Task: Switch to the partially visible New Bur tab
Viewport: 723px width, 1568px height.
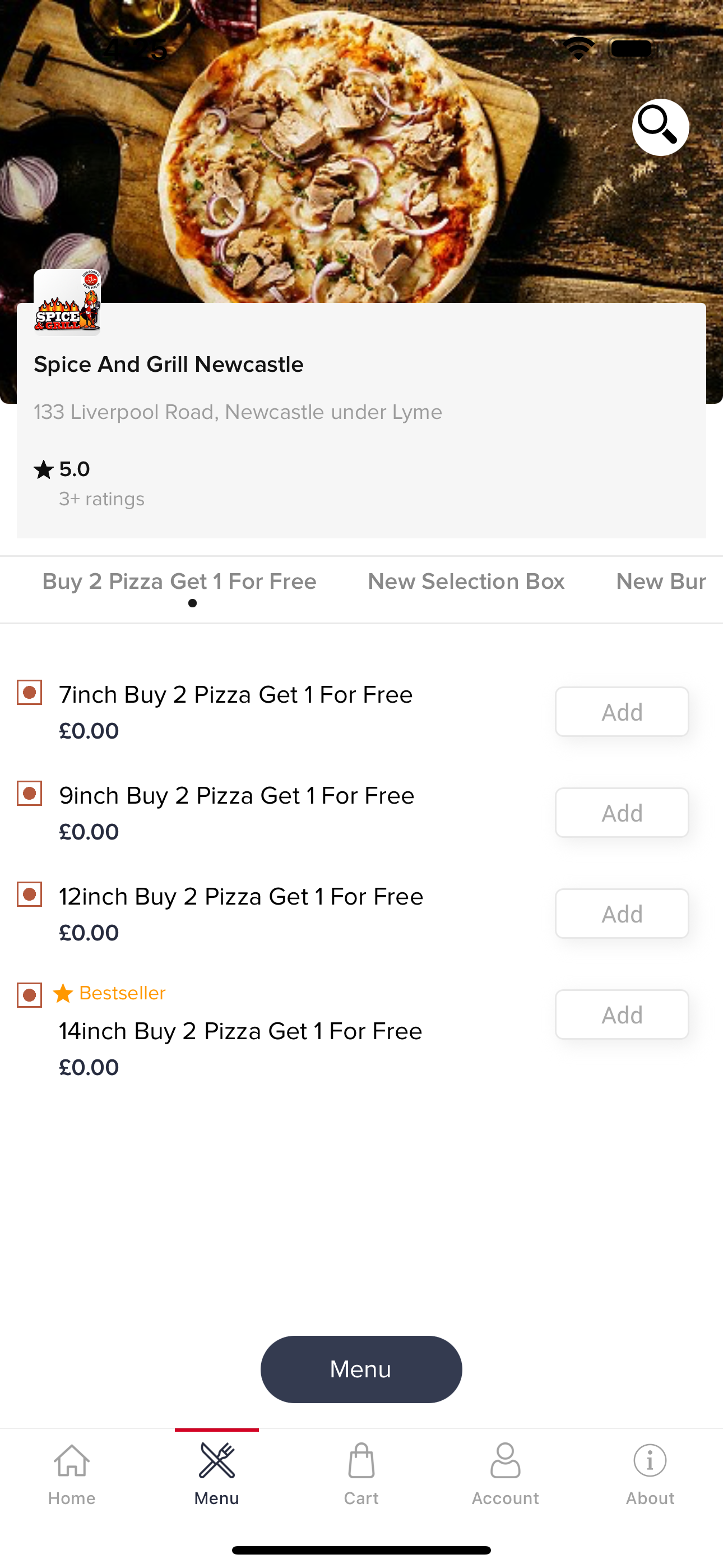Action: 661,582
